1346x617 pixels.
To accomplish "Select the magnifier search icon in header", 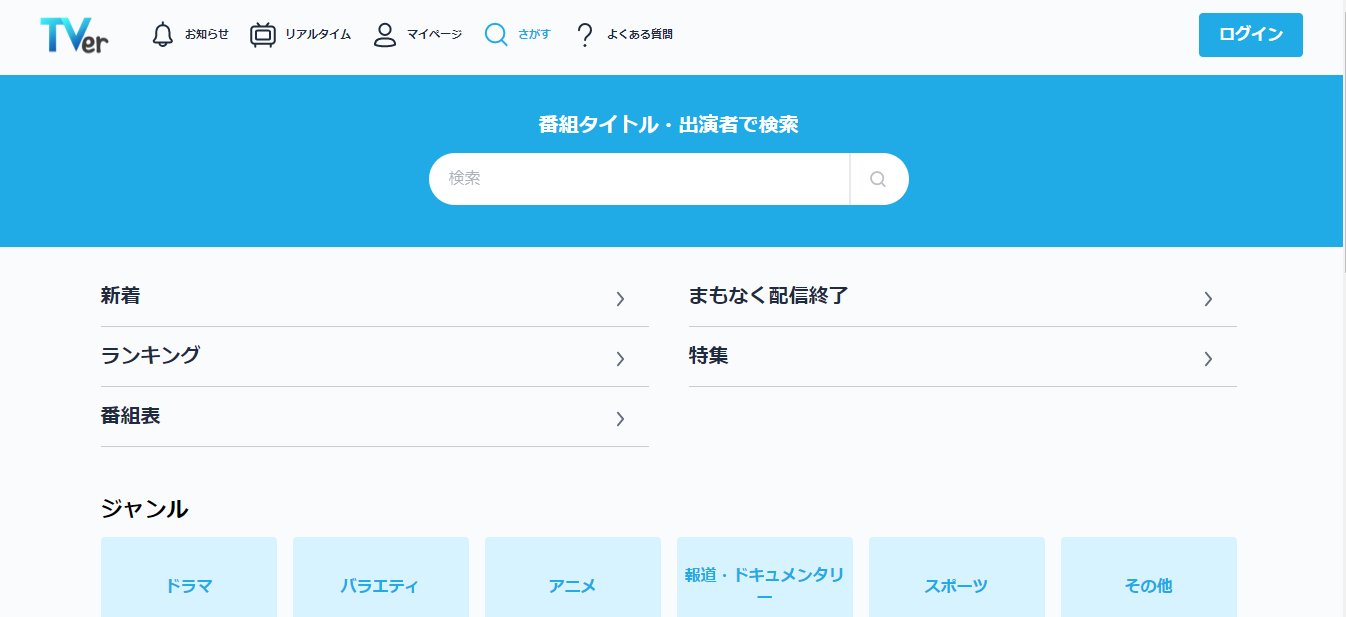I will point(496,35).
